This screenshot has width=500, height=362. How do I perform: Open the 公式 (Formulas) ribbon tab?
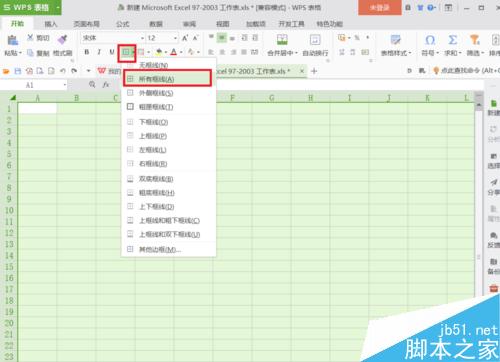[123, 24]
